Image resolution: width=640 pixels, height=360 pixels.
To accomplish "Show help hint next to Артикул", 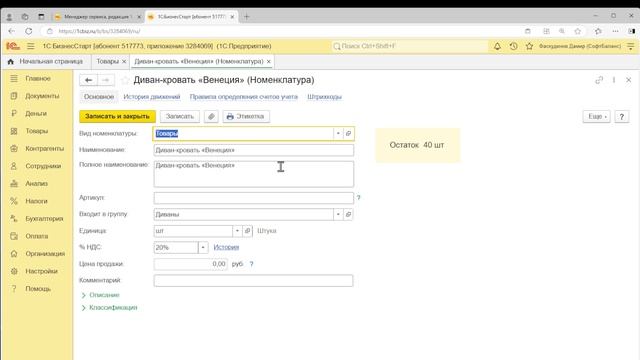I will 358,198.
